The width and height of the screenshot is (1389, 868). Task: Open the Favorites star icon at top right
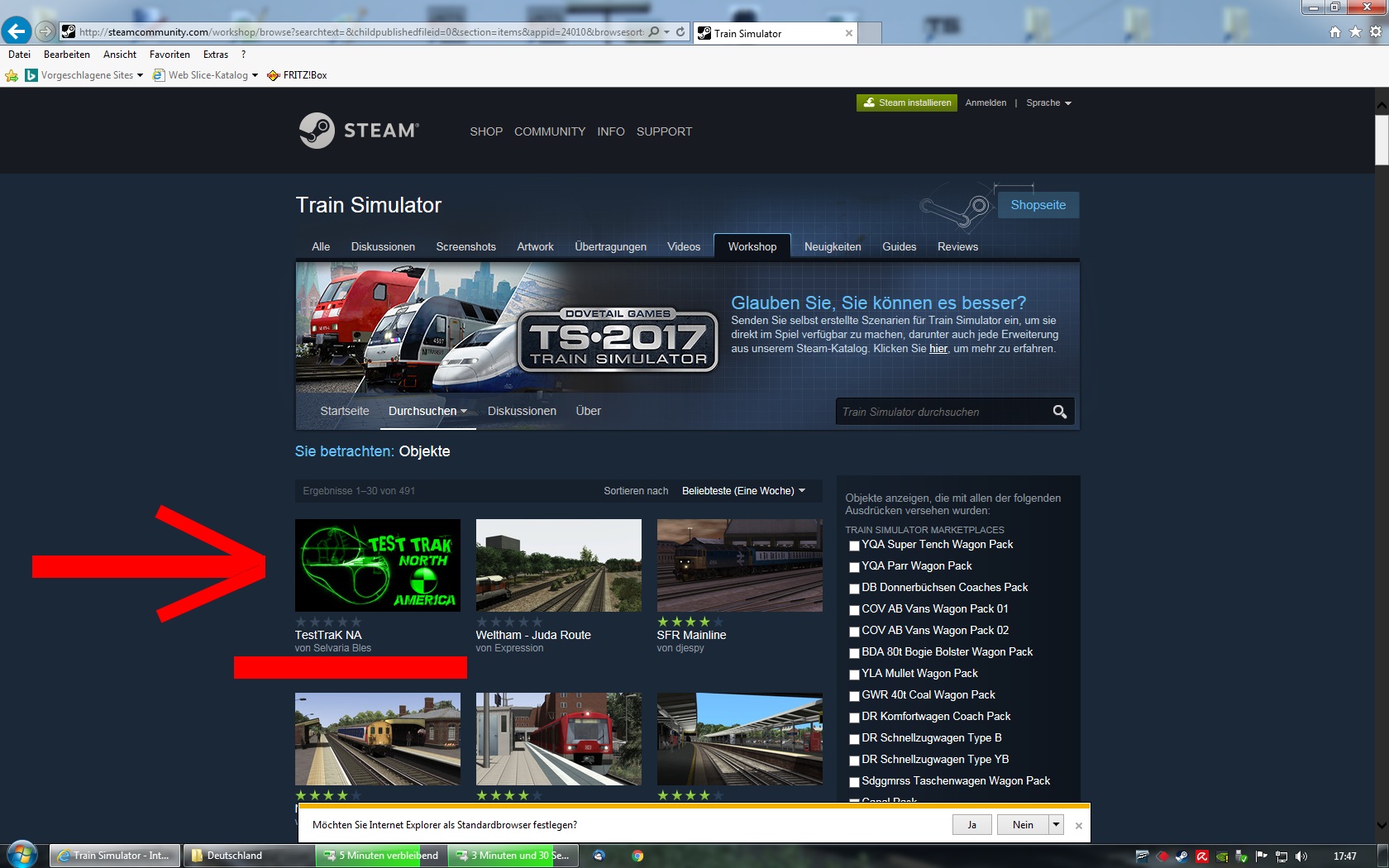pyautogui.click(x=1355, y=32)
